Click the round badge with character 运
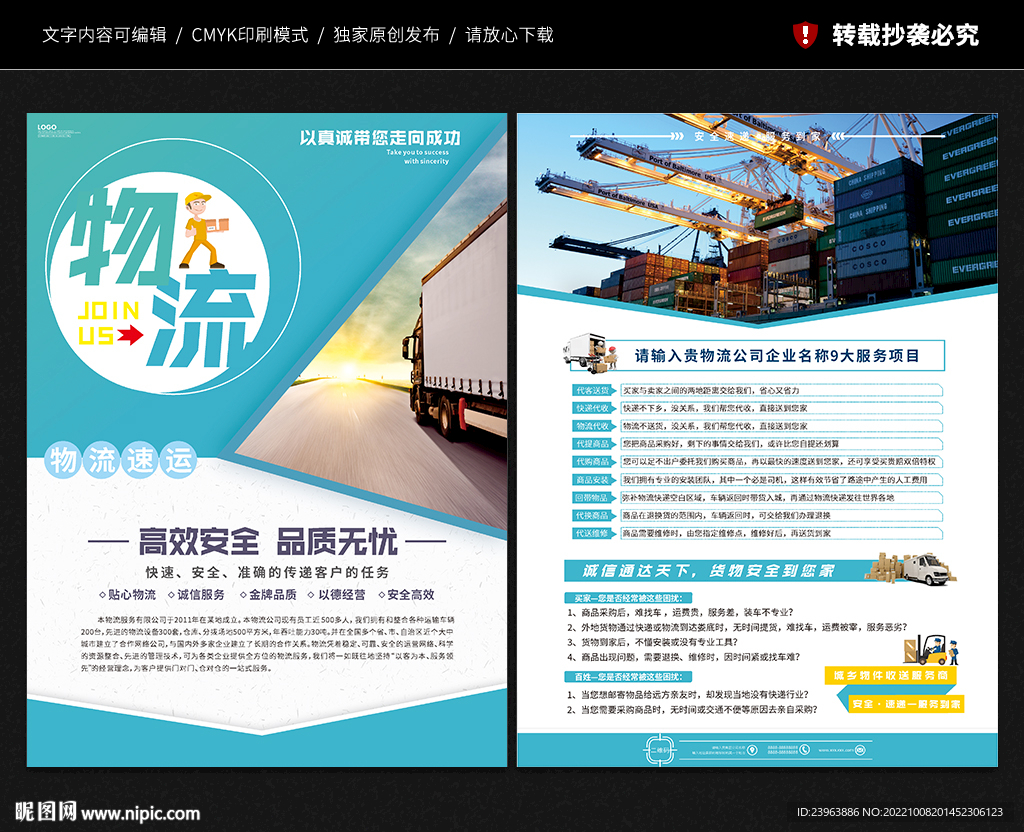 [179, 460]
